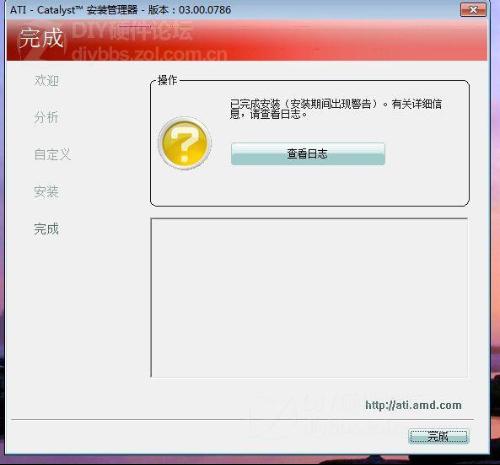Click the 操作 group label
This screenshot has height=465, width=500.
167,80
